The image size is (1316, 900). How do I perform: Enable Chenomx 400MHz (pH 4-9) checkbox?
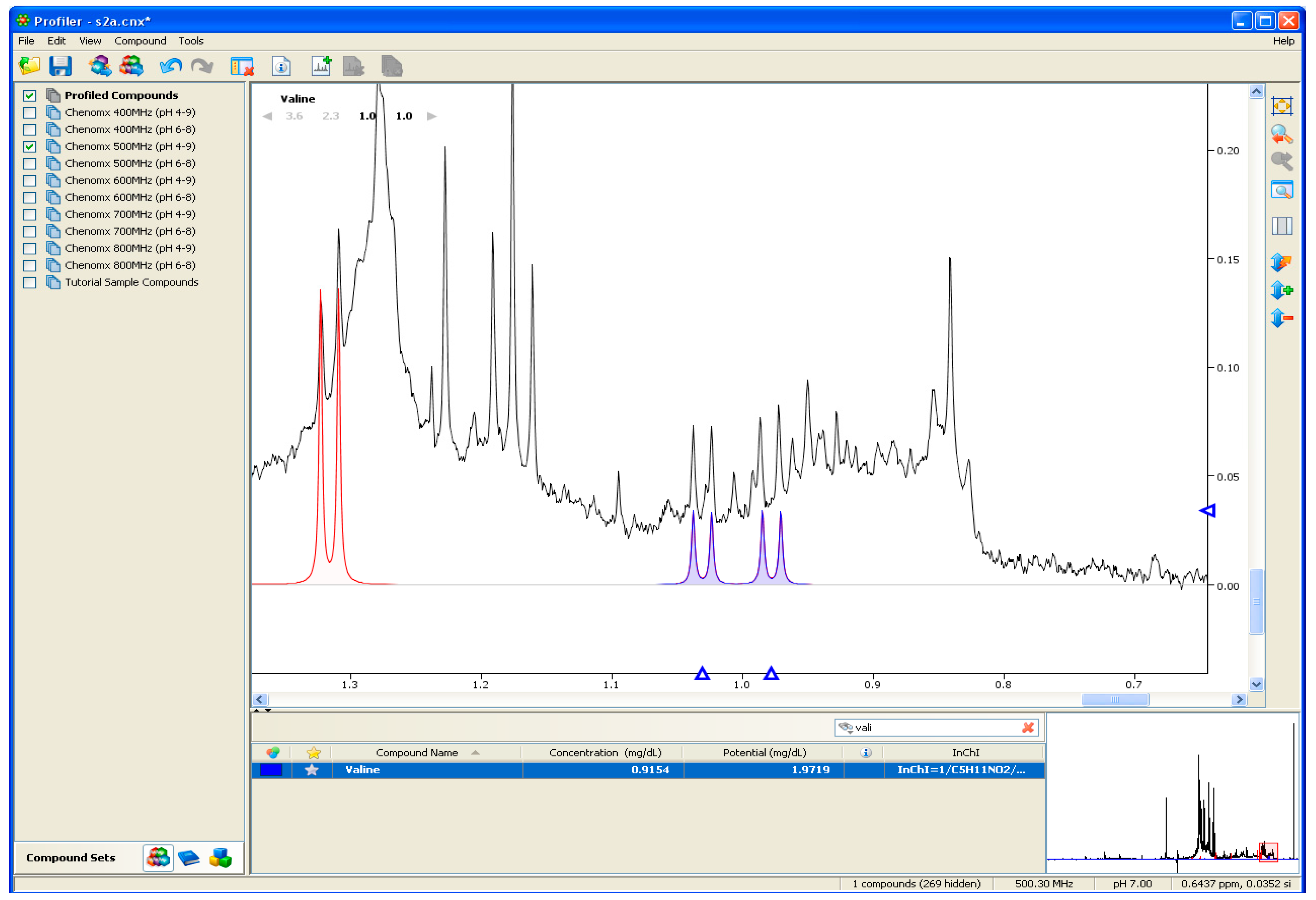29,112
